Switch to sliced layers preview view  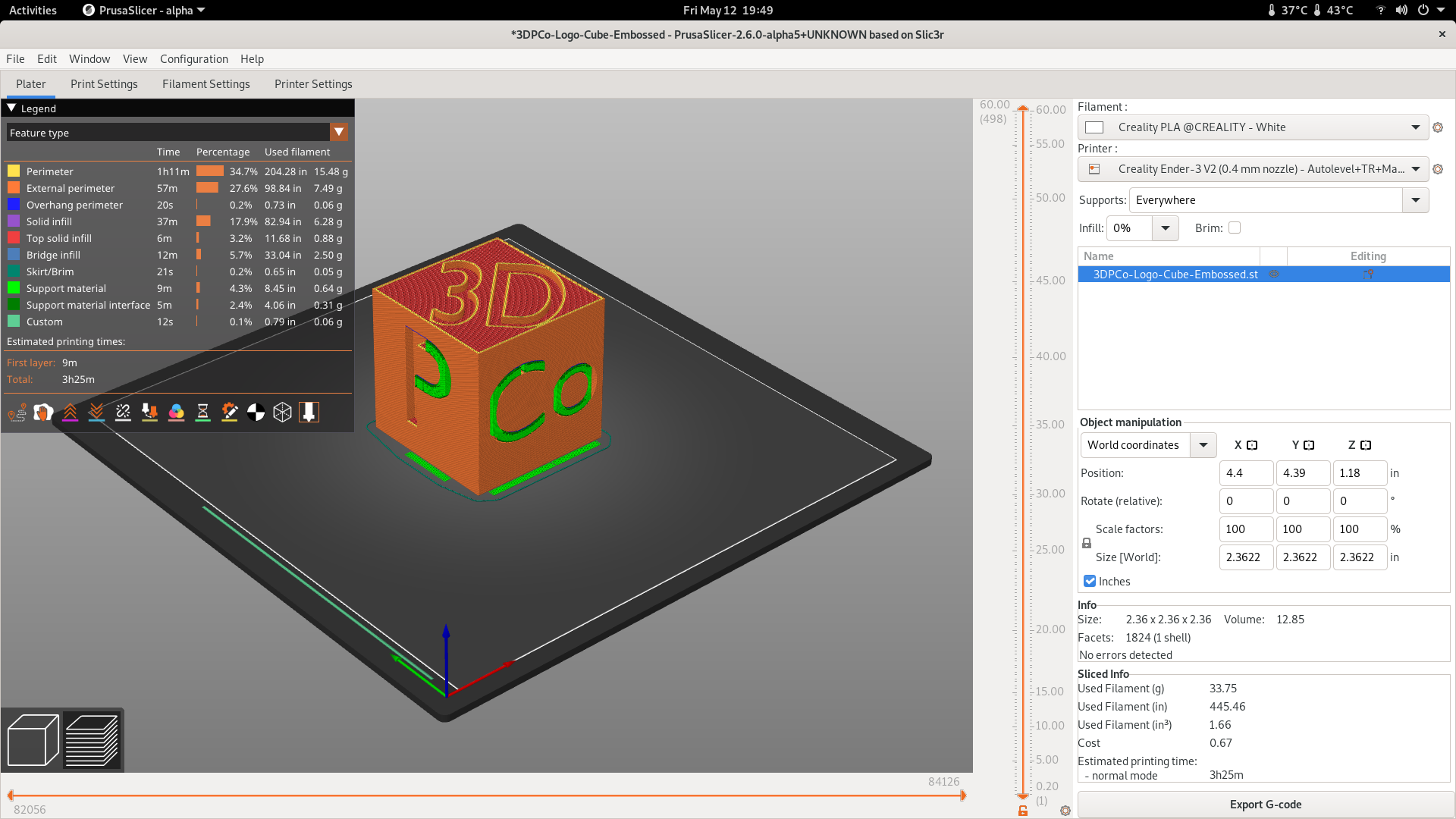coord(92,740)
